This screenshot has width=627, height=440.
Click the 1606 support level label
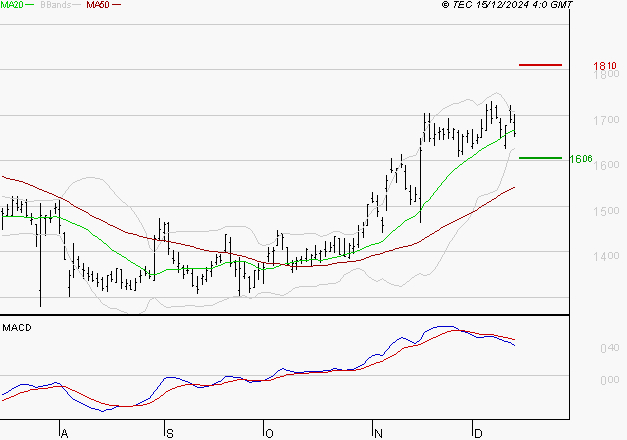581,159
